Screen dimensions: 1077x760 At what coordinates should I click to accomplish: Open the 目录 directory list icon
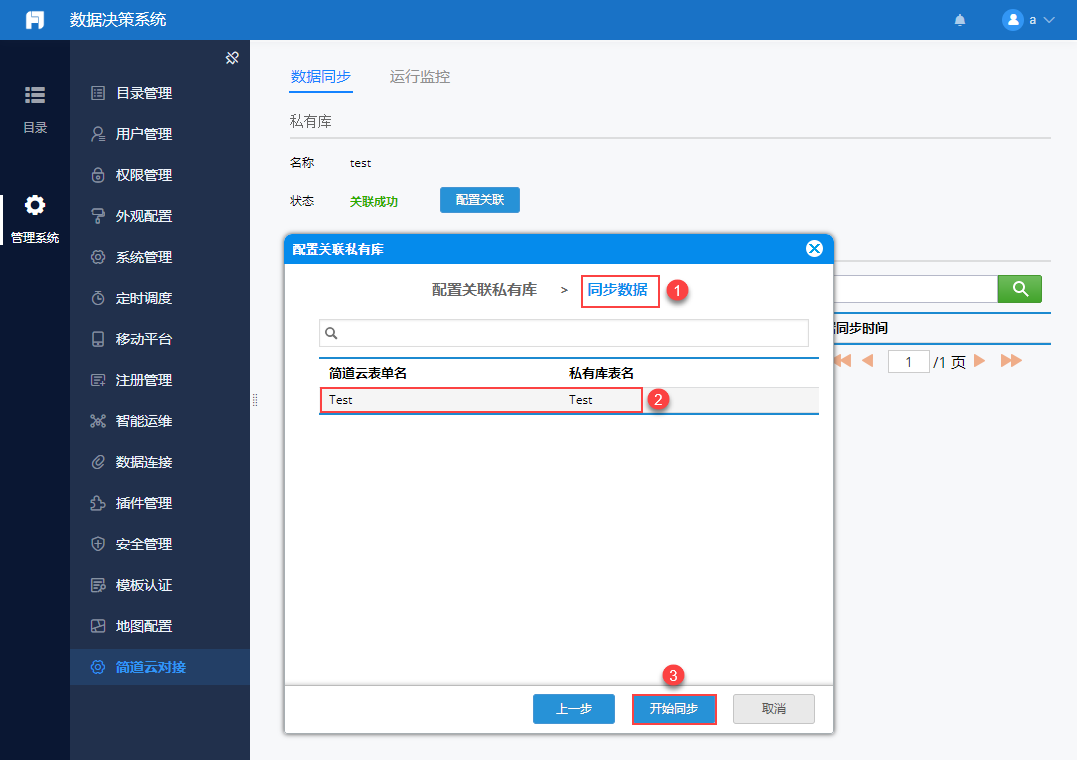point(35,95)
